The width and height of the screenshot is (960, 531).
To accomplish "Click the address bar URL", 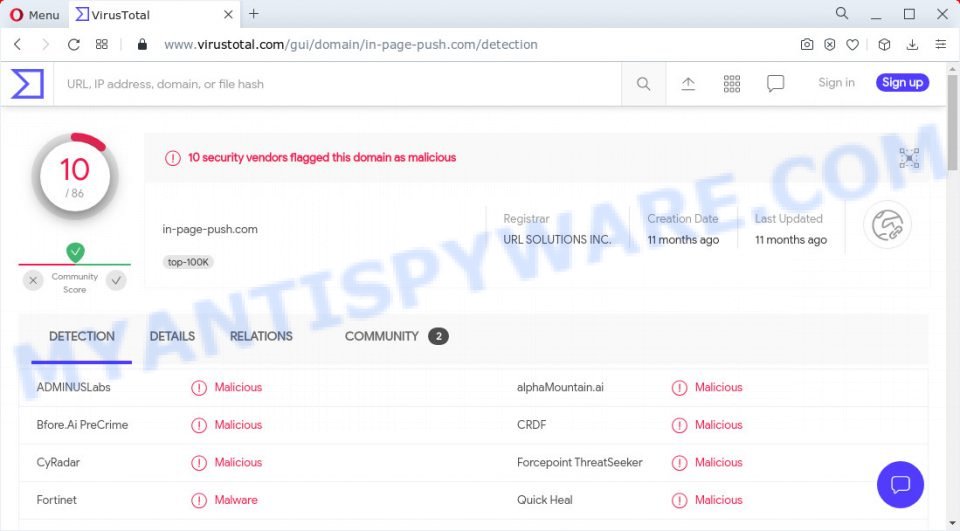I will coord(351,44).
